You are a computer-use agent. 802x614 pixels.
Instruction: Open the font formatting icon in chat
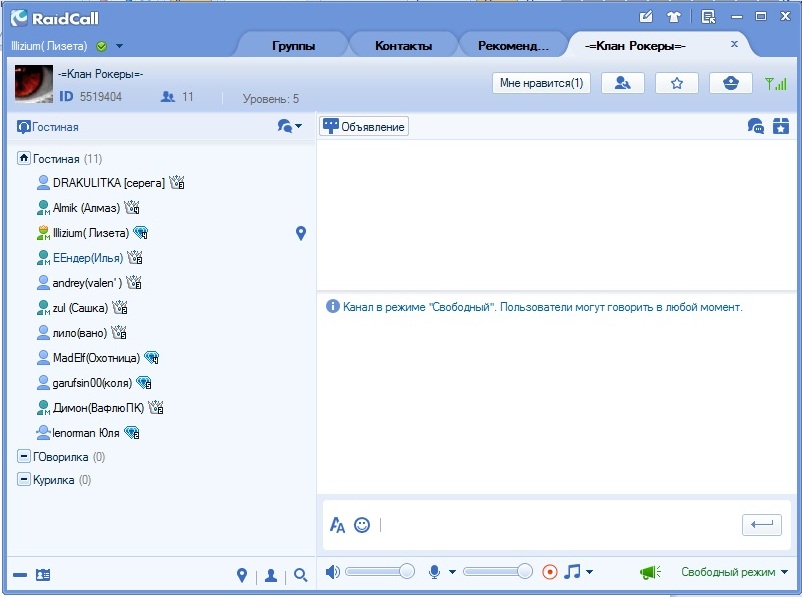click(x=337, y=525)
